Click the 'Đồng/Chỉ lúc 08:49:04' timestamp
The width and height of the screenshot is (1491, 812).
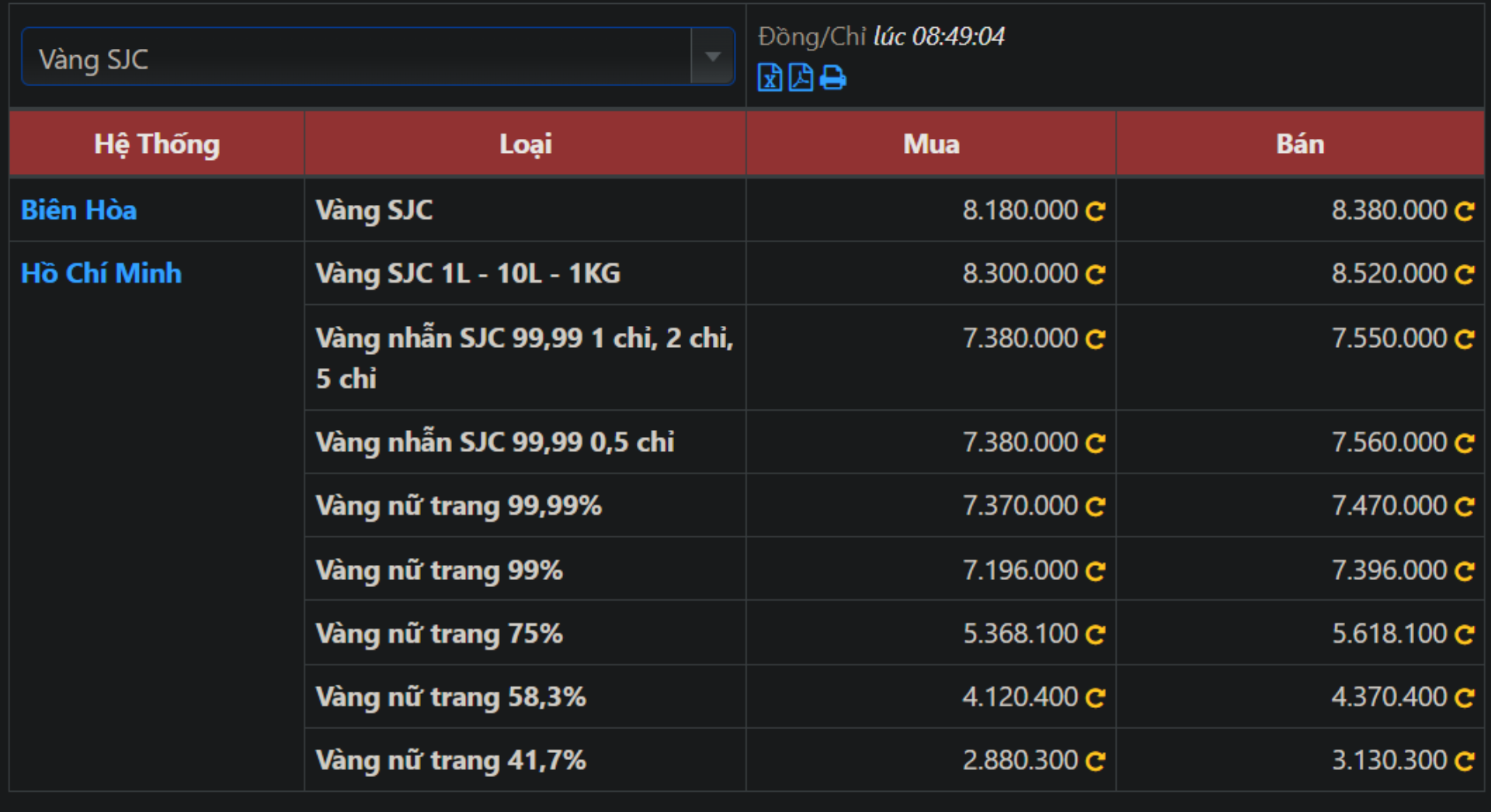[x=881, y=36]
